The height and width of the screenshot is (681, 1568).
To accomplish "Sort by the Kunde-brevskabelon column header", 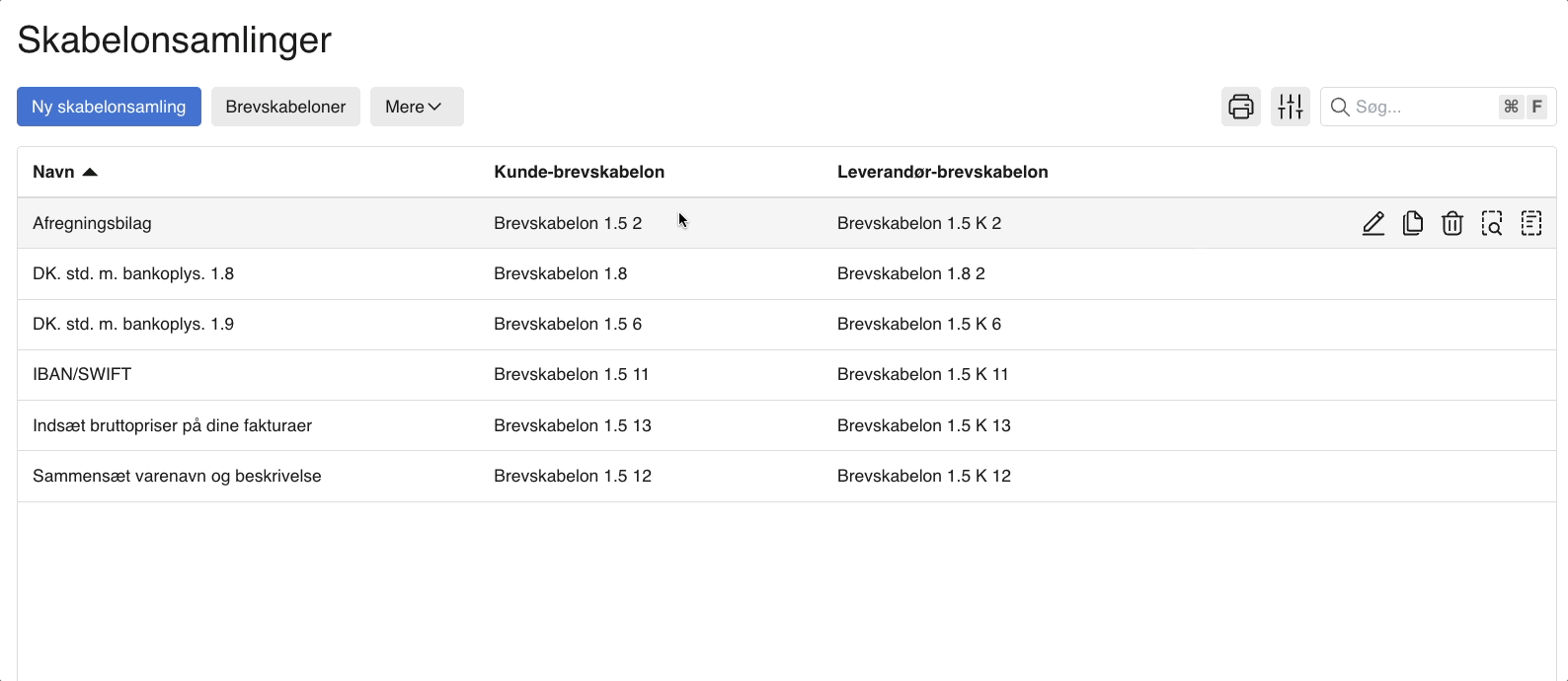I will coord(579,171).
